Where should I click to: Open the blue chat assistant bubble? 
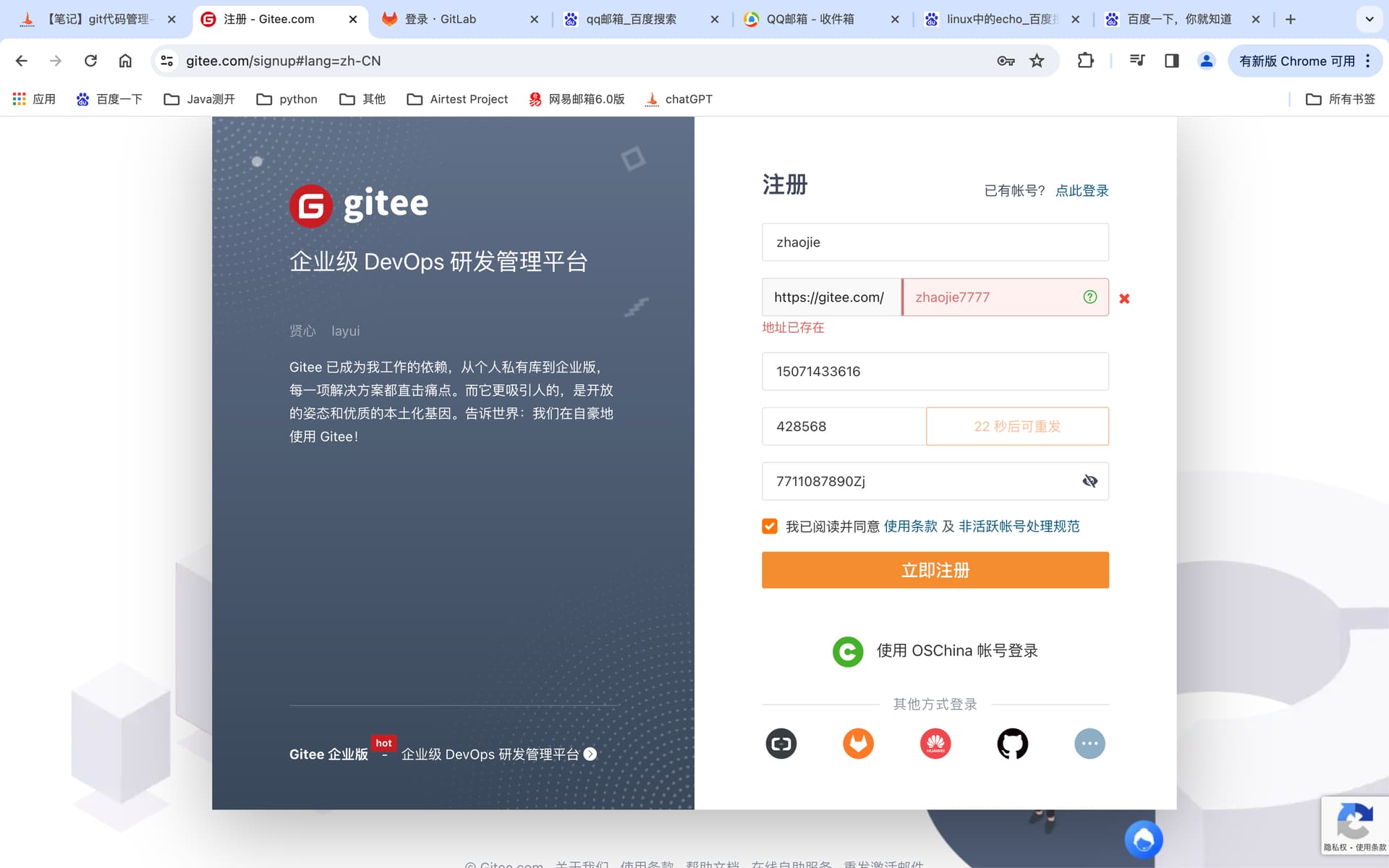[1144, 839]
